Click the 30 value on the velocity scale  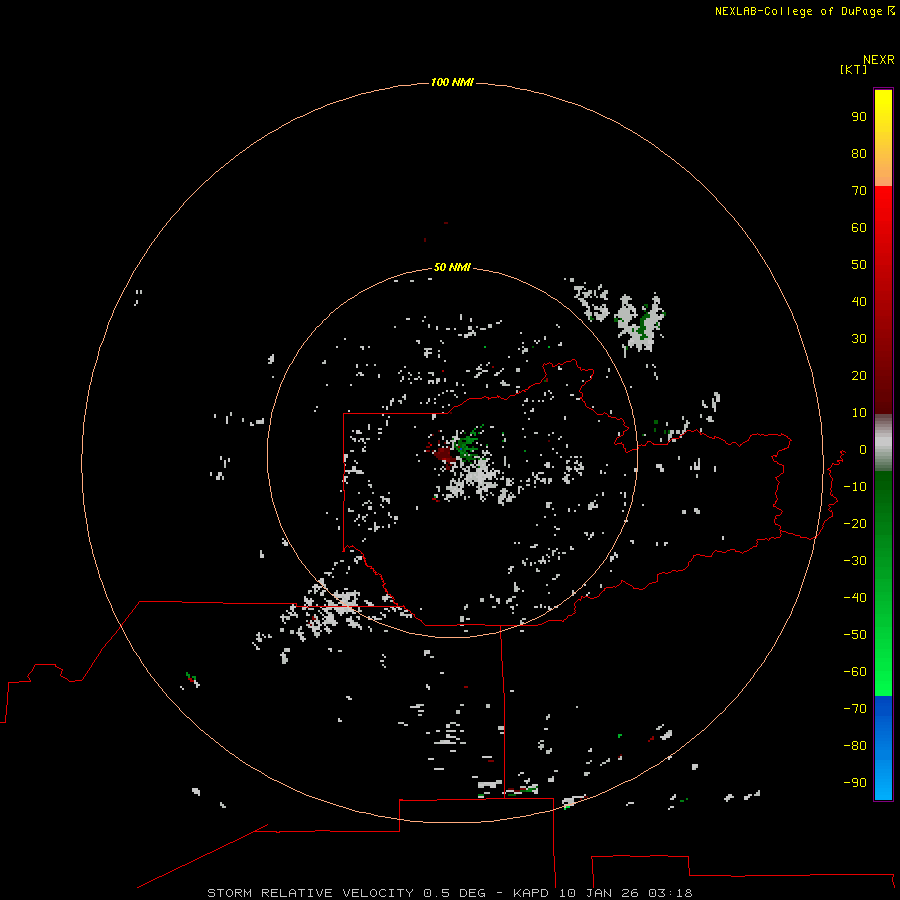coord(859,339)
